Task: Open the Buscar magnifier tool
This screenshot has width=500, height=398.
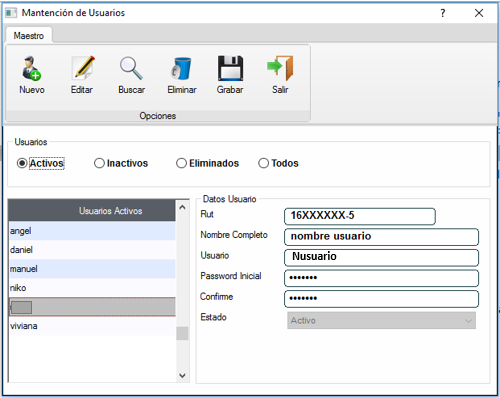Action: pos(131,68)
